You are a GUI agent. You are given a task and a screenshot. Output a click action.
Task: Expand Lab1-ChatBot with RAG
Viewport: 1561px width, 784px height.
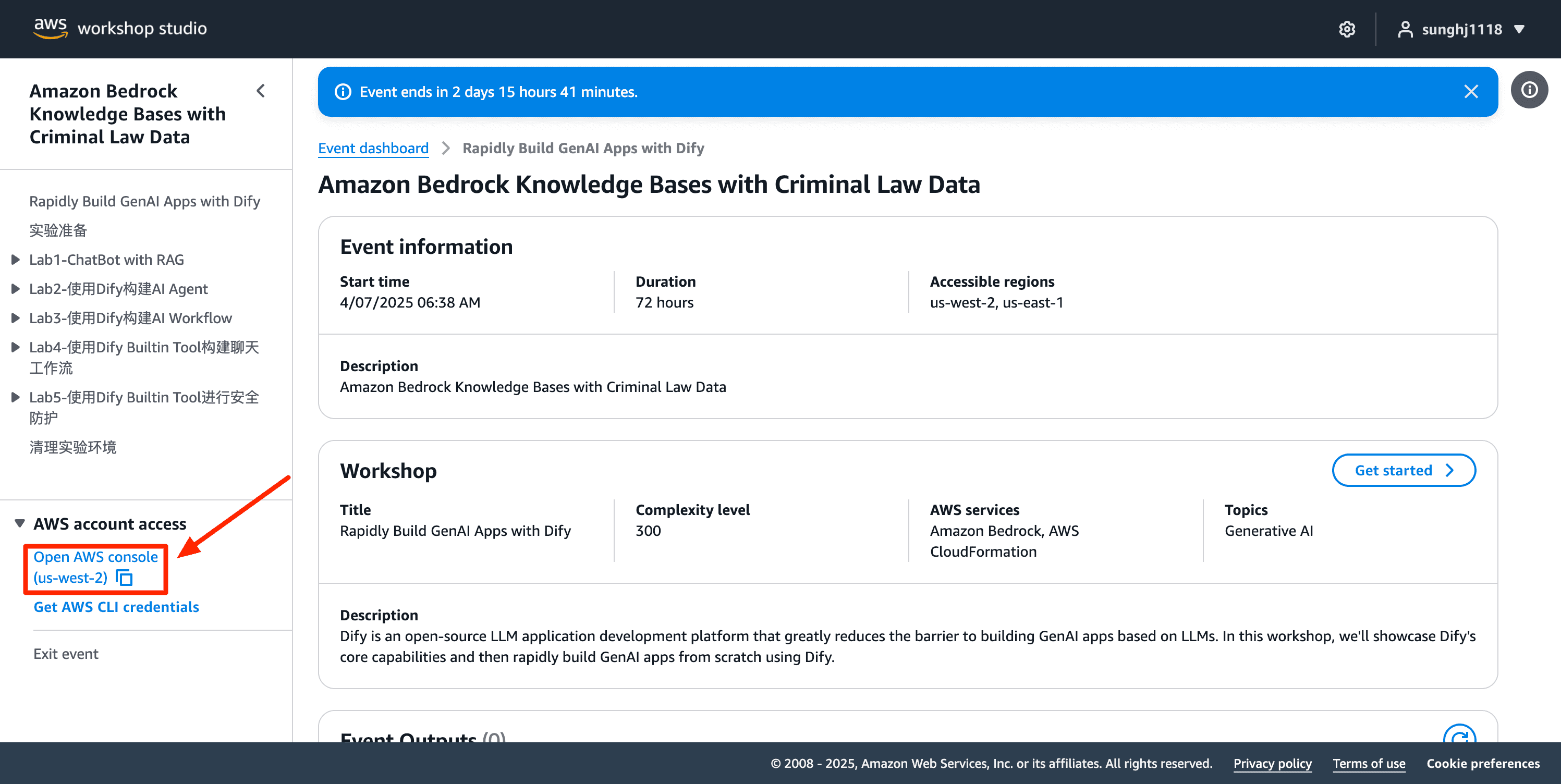[16, 260]
